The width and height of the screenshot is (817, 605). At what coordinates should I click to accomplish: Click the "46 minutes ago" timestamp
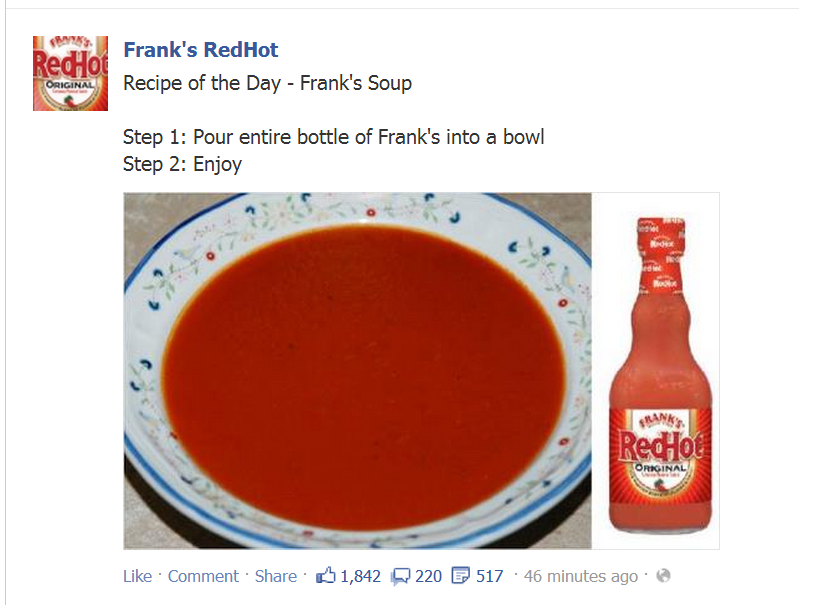tap(581, 576)
